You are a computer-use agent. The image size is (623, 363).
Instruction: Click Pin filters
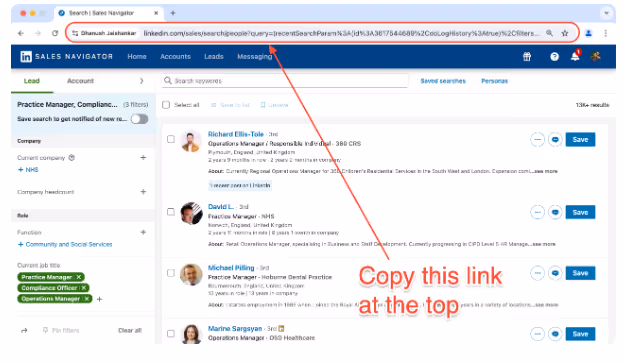[61, 330]
